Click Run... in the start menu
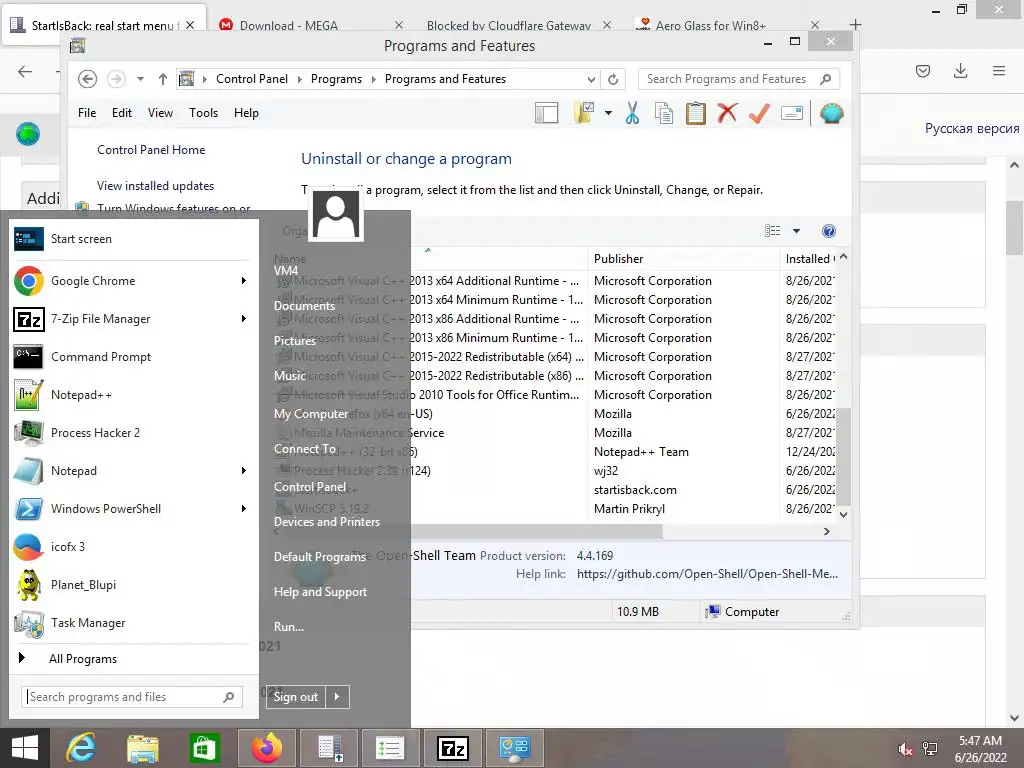 click(x=289, y=626)
